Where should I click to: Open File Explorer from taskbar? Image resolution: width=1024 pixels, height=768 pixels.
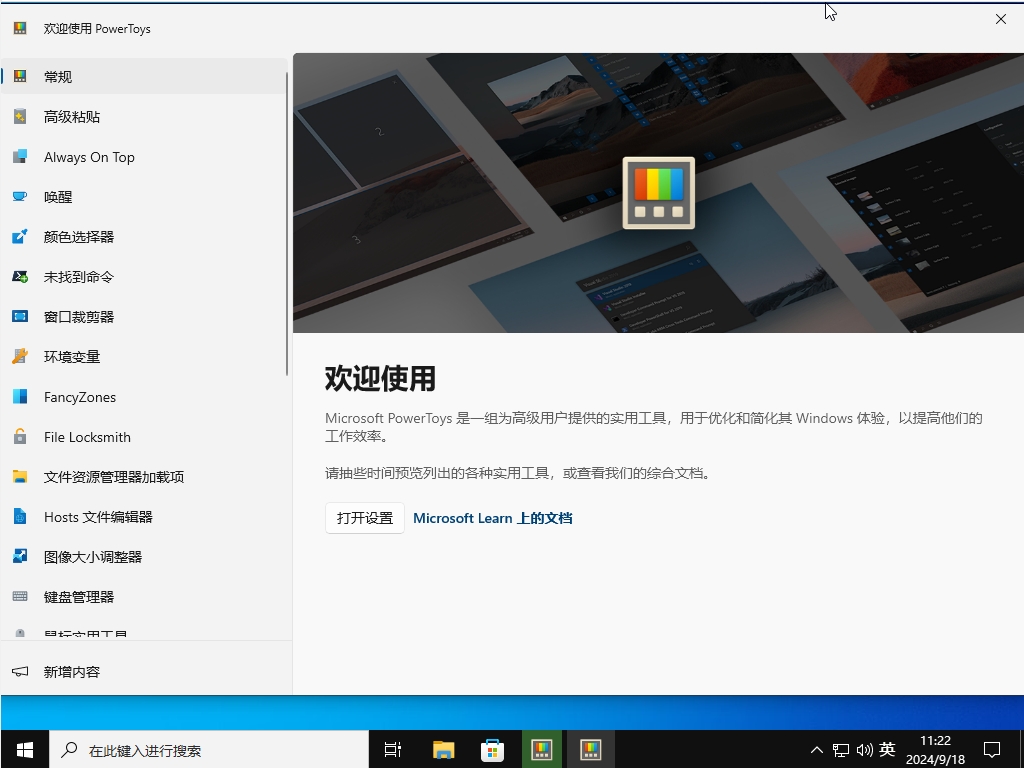(443, 750)
